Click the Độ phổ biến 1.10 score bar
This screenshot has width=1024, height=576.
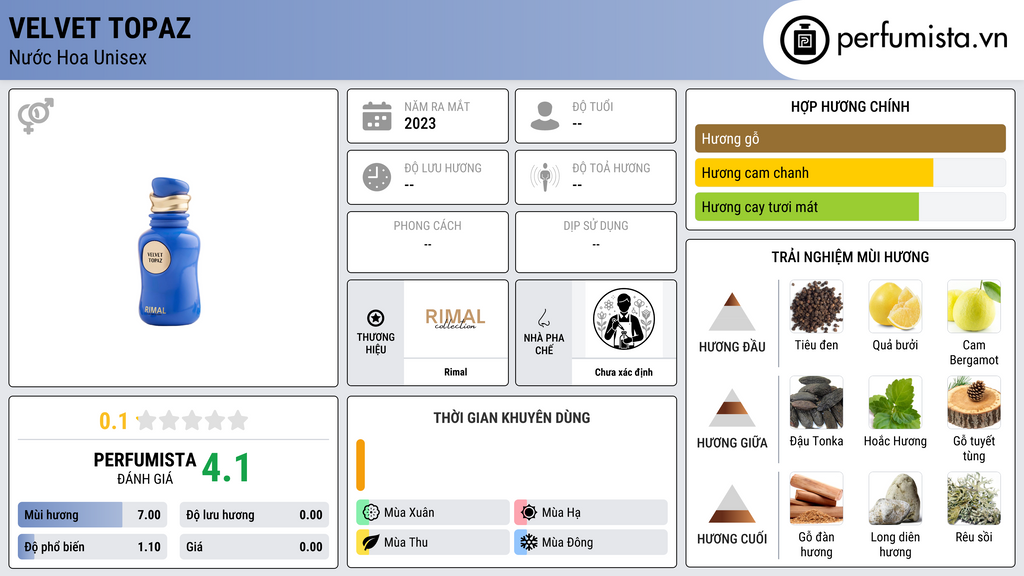click(93, 547)
